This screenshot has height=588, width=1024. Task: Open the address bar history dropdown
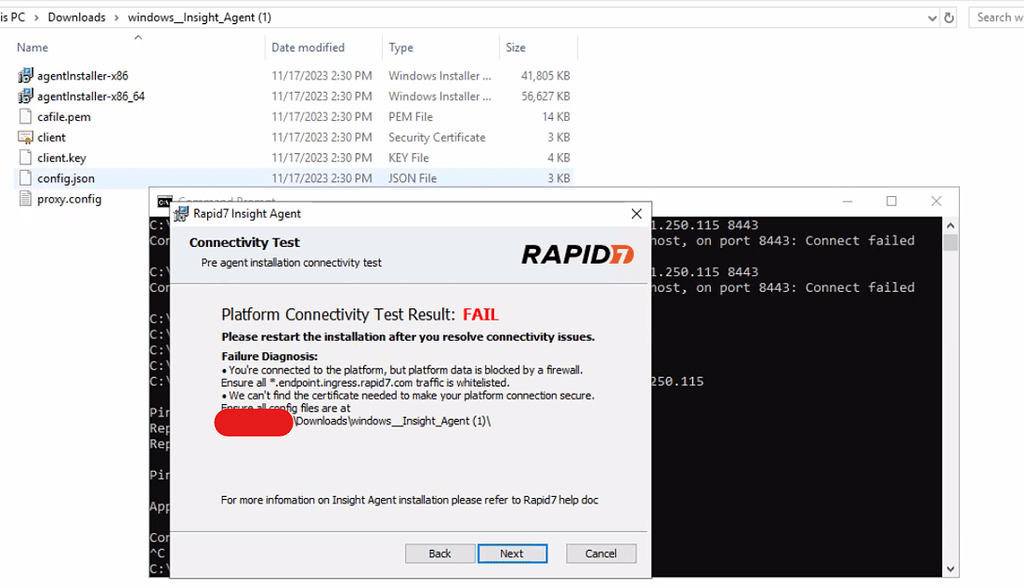[932, 17]
